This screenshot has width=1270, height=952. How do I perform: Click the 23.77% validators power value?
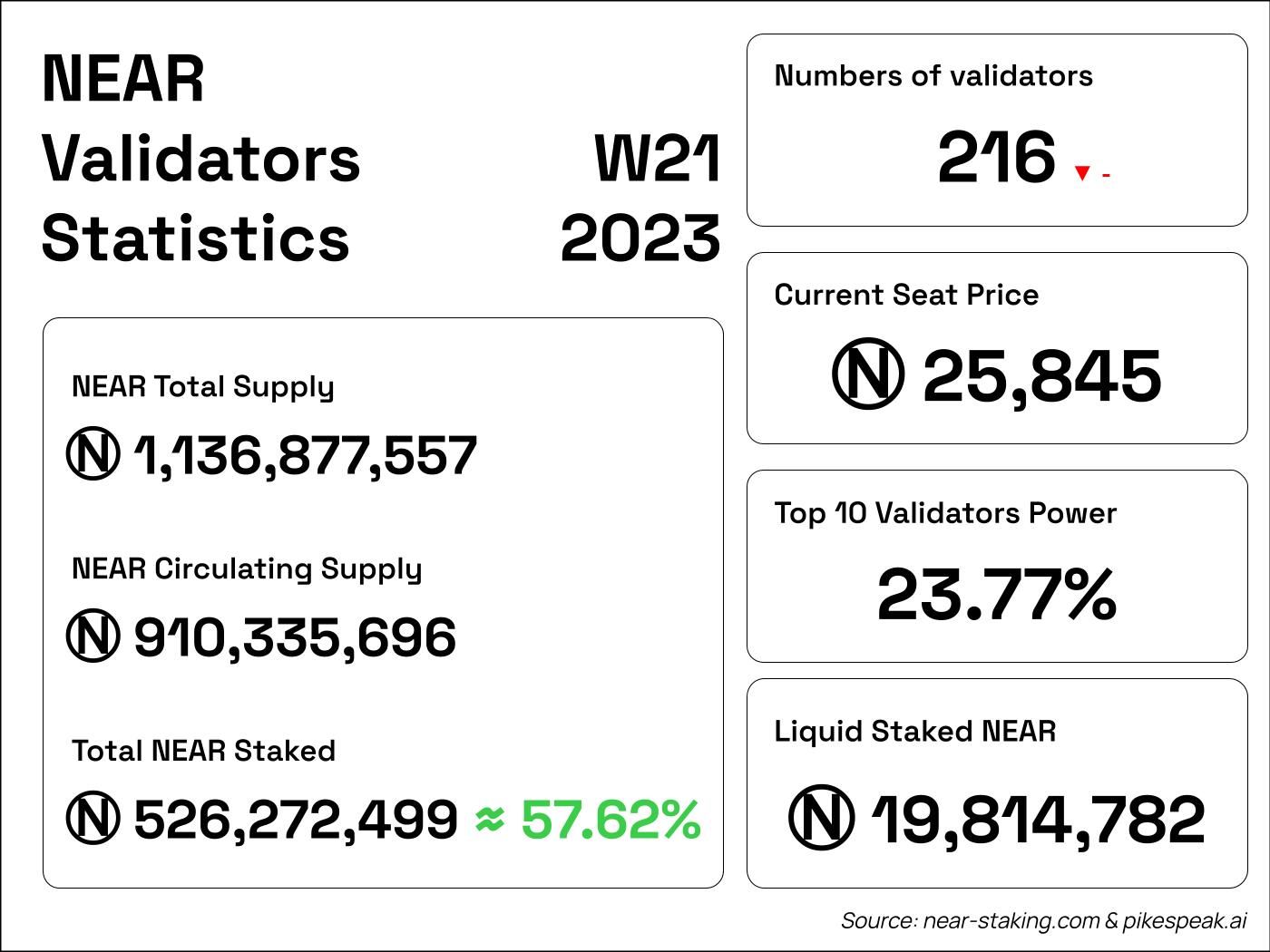coord(996,595)
